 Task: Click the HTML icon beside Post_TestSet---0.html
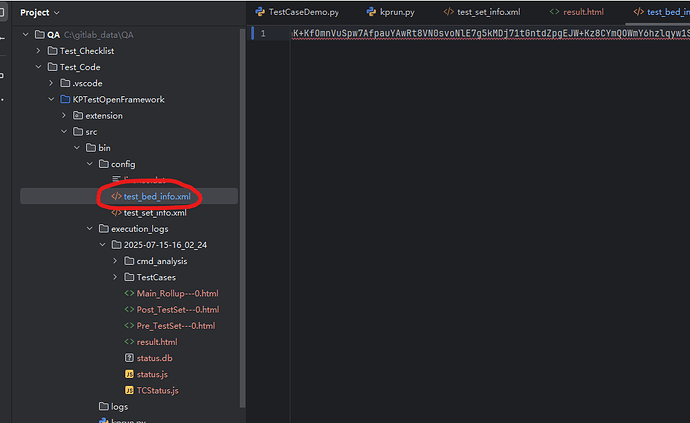click(x=129, y=309)
